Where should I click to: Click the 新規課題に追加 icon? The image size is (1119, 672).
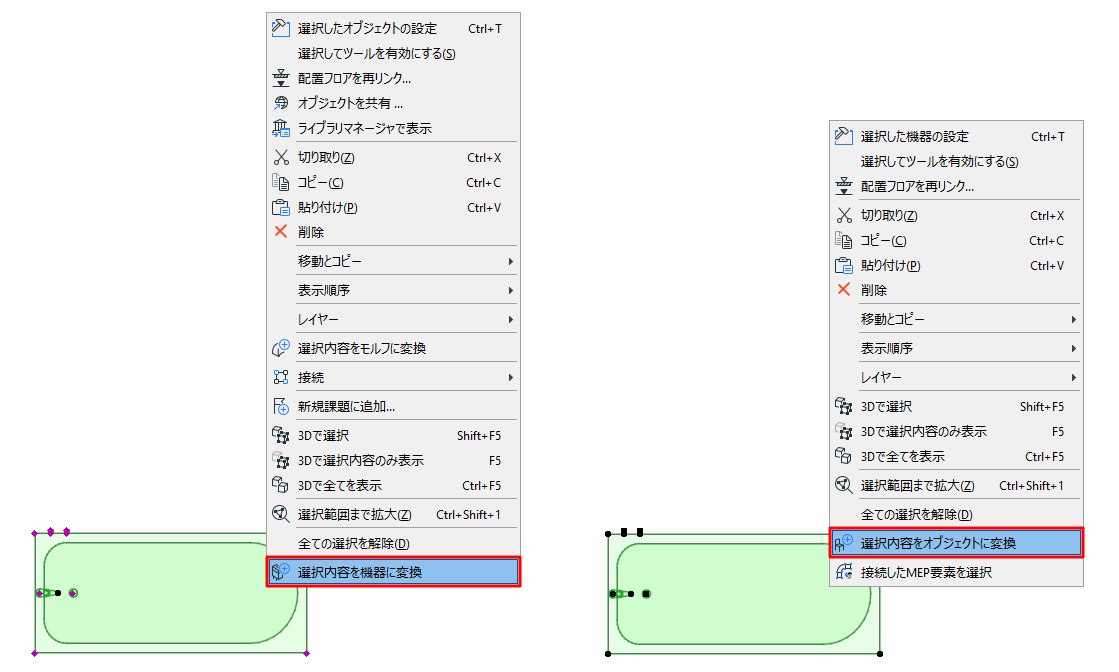click(280, 406)
